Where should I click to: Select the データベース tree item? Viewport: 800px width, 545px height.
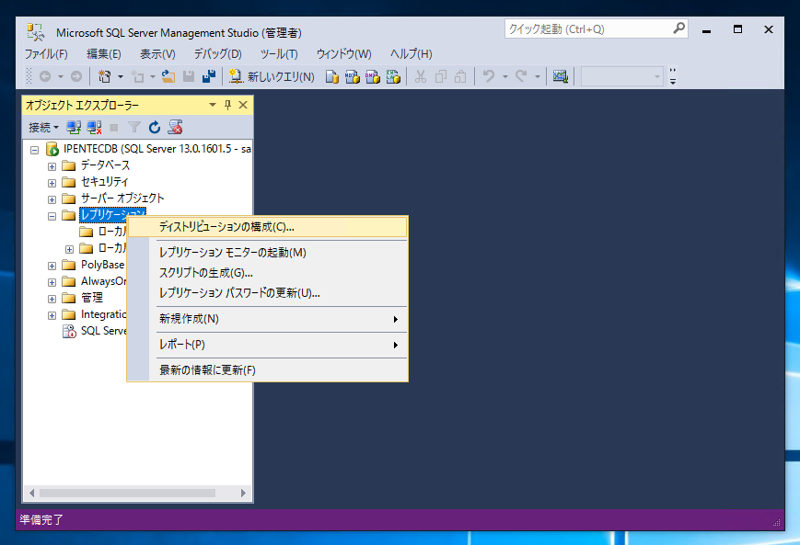(105, 165)
